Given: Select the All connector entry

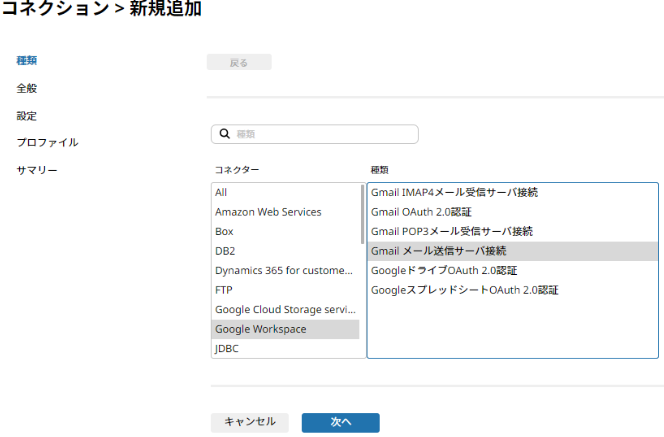Looking at the screenshot, I should (285, 192).
